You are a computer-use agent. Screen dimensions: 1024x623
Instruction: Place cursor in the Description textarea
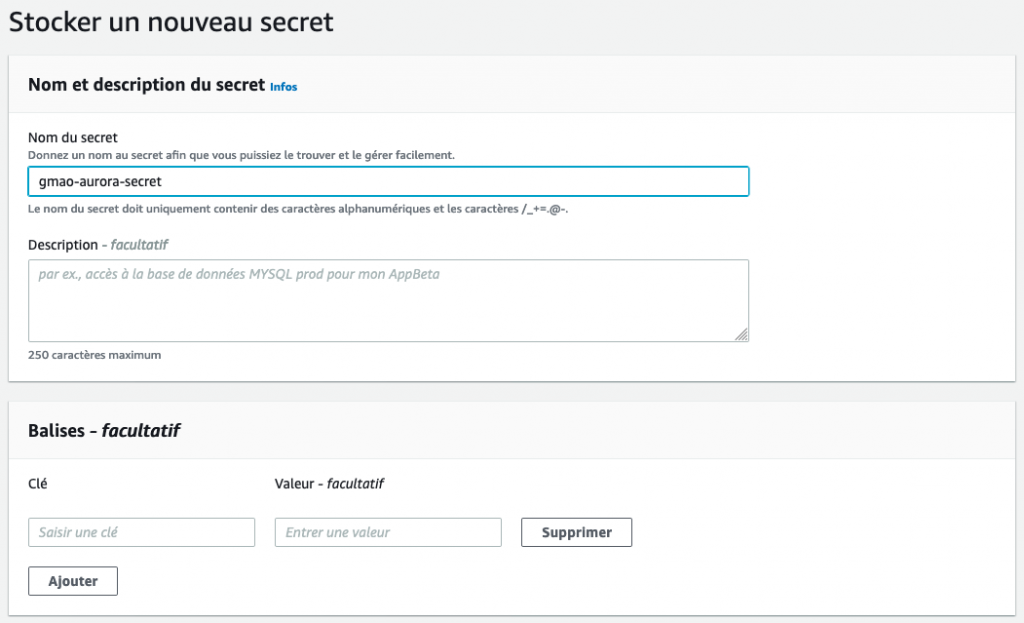pos(388,300)
